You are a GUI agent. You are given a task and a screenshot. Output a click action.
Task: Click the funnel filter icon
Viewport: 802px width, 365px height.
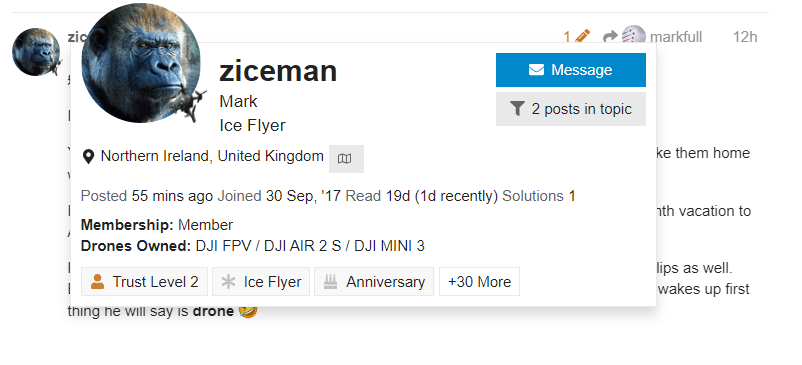pos(517,108)
